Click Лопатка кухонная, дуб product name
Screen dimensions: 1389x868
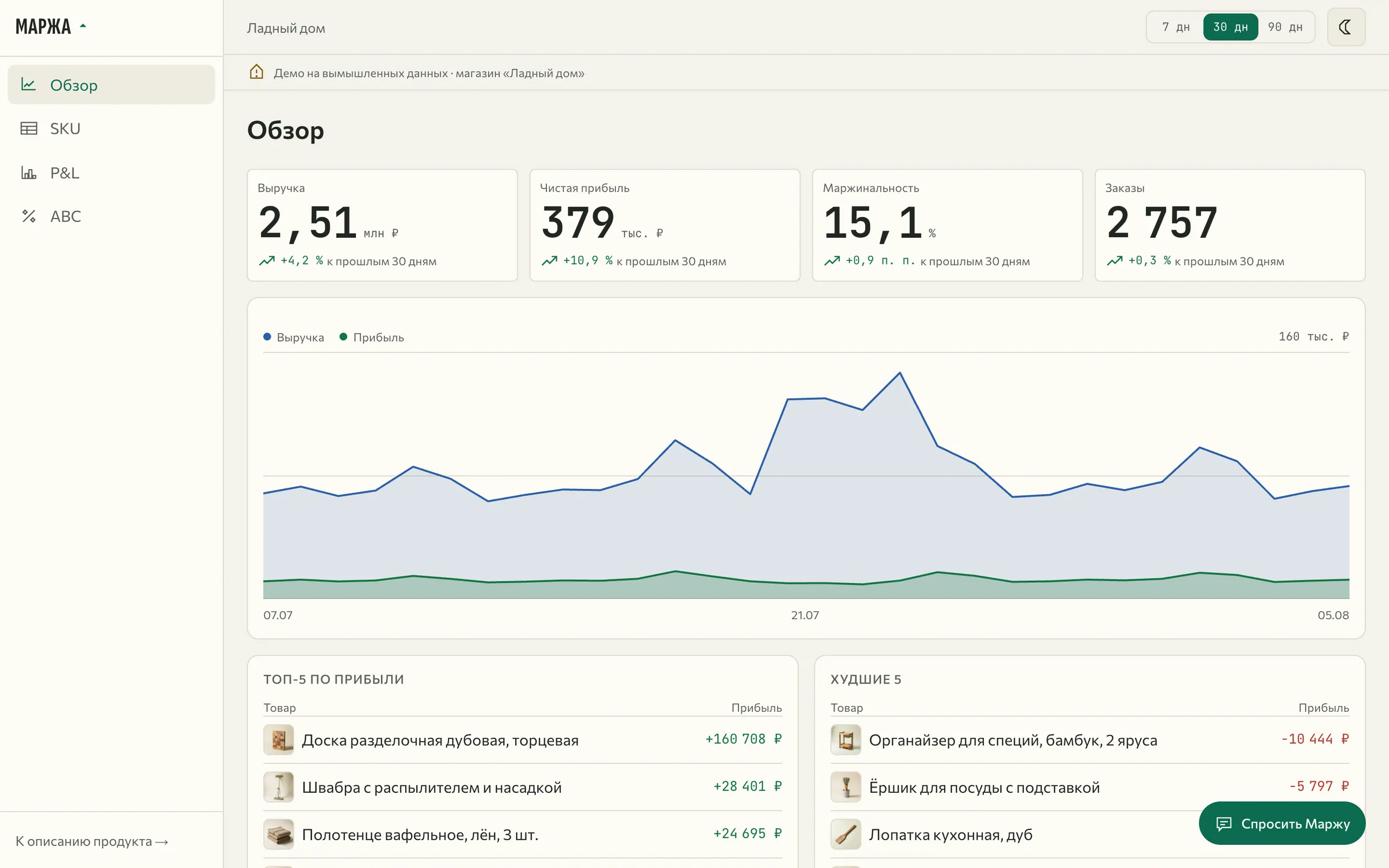950,834
